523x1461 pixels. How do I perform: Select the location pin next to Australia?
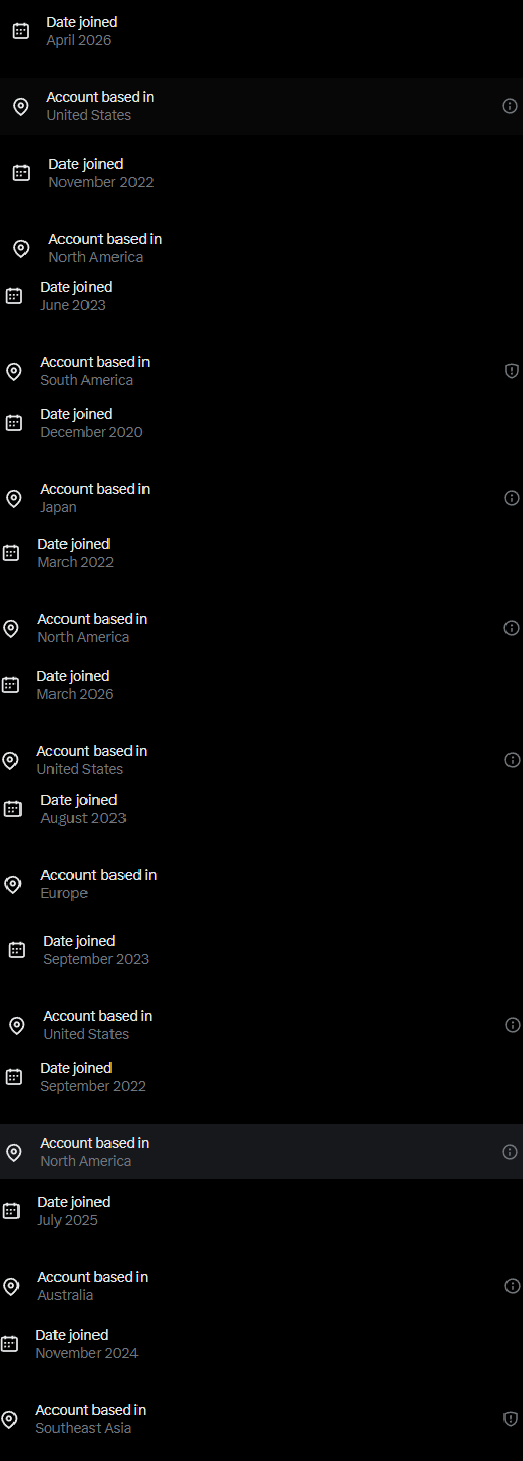pyautogui.click(x=11, y=1286)
